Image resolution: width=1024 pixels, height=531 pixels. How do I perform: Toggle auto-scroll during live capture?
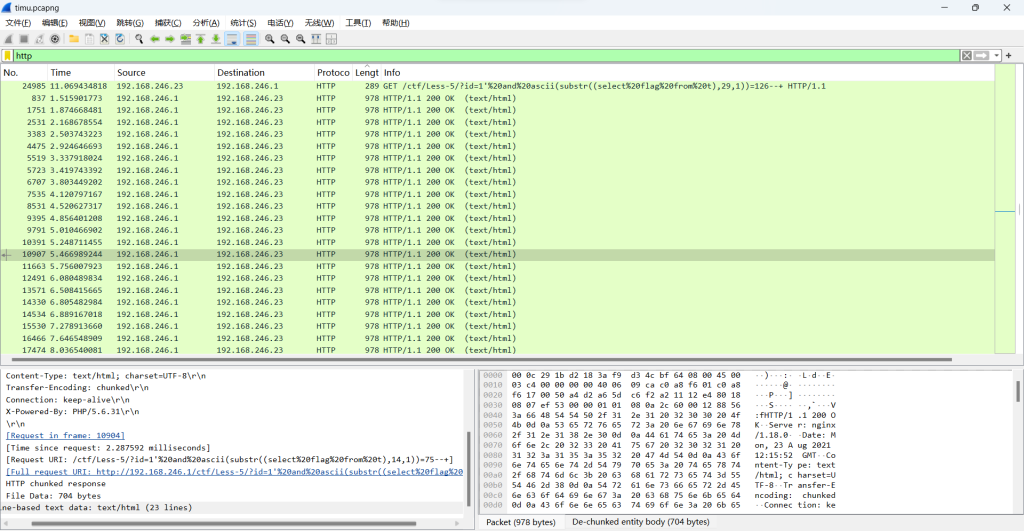232,39
